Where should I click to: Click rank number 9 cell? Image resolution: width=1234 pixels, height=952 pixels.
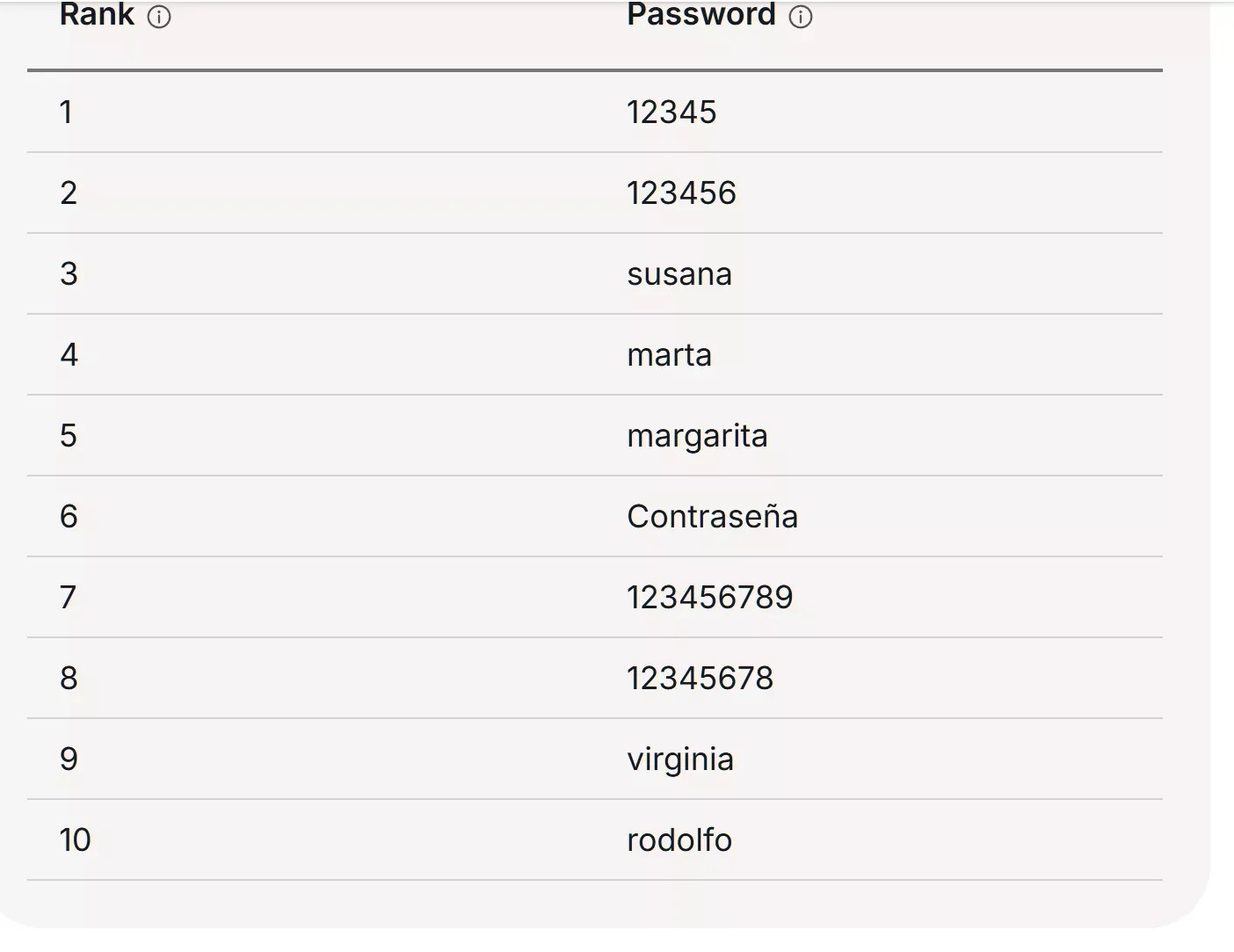(69, 759)
